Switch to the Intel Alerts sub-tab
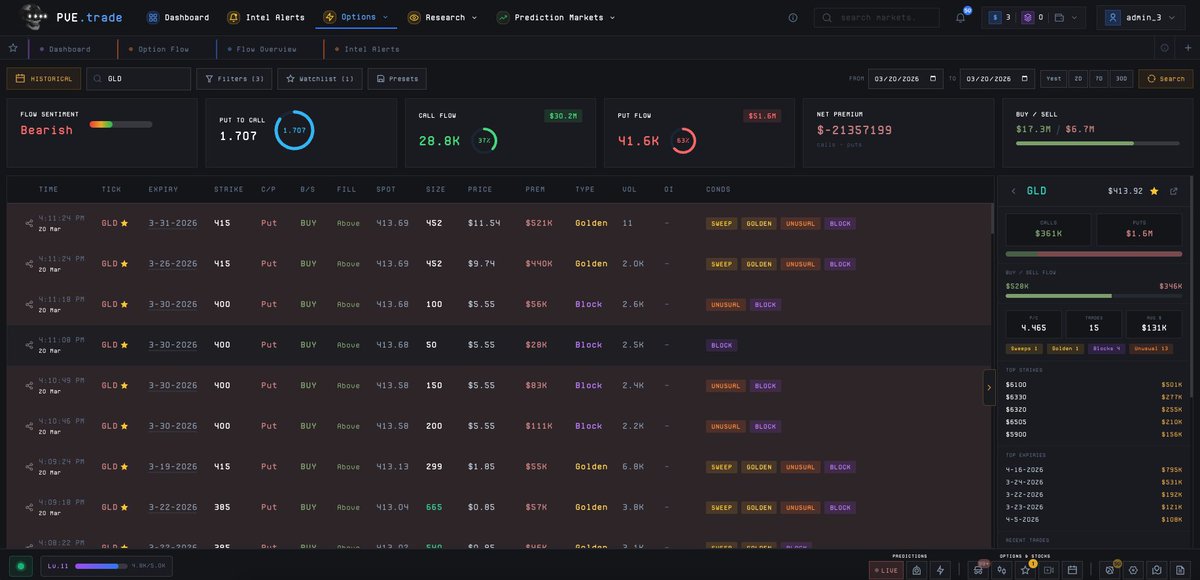This screenshot has height=580, width=1200. tap(371, 48)
